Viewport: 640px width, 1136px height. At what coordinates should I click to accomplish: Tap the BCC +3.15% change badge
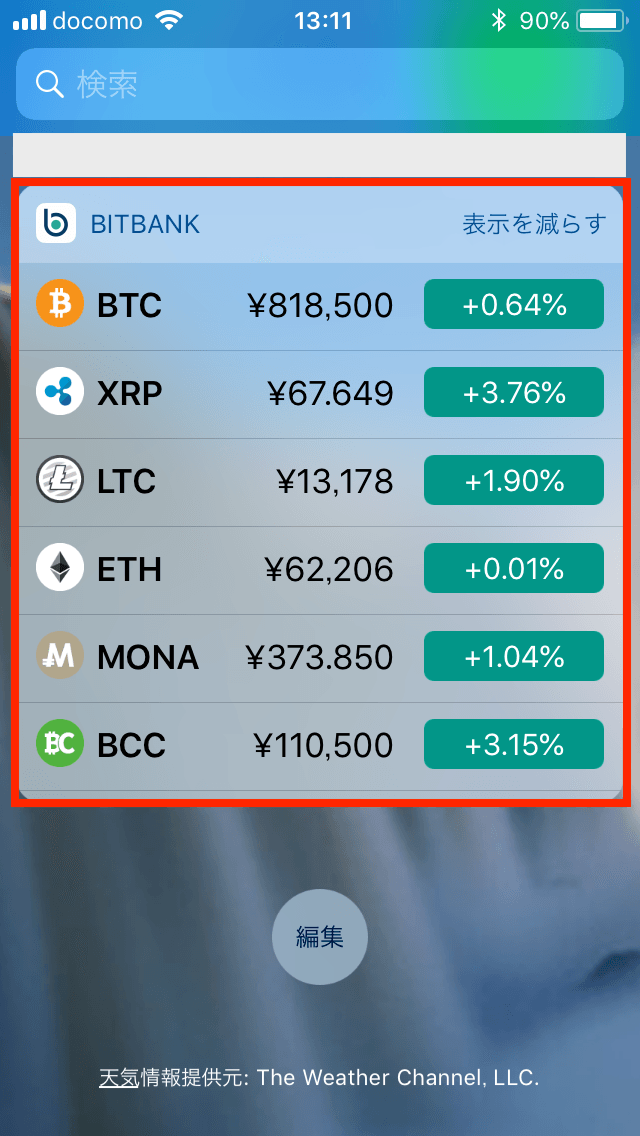514,744
